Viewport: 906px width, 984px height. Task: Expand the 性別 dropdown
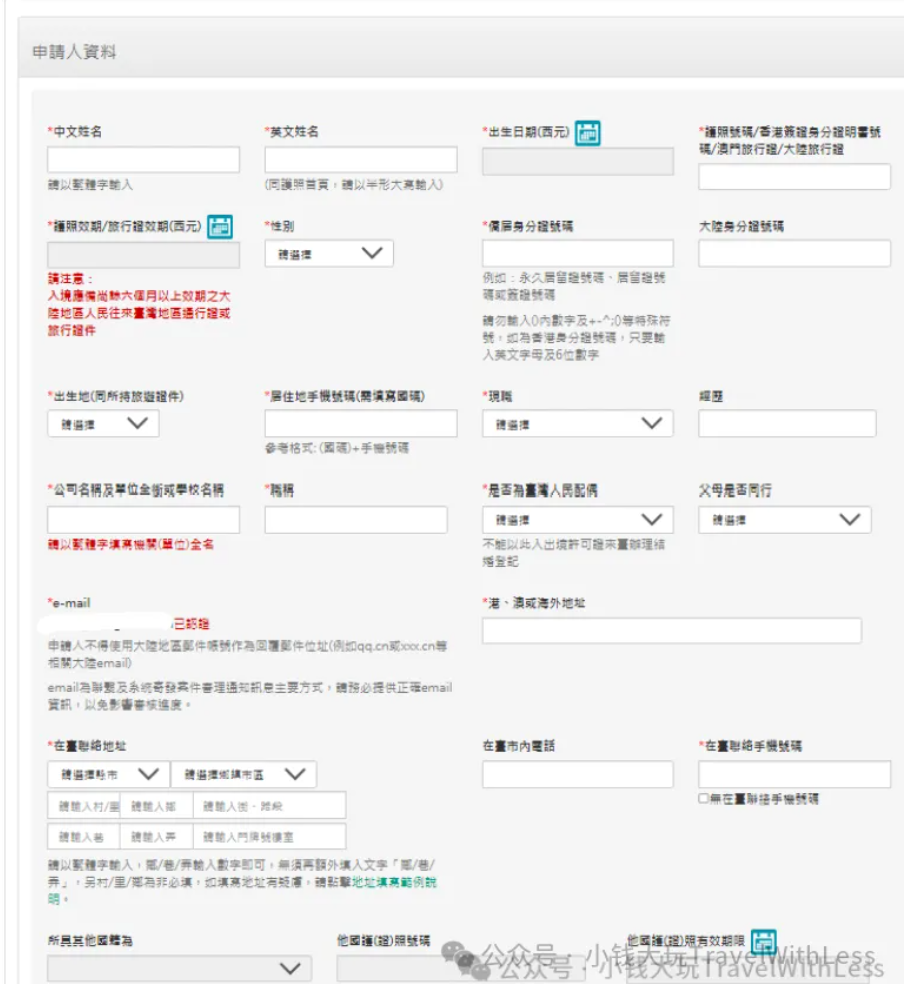[329, 254]
